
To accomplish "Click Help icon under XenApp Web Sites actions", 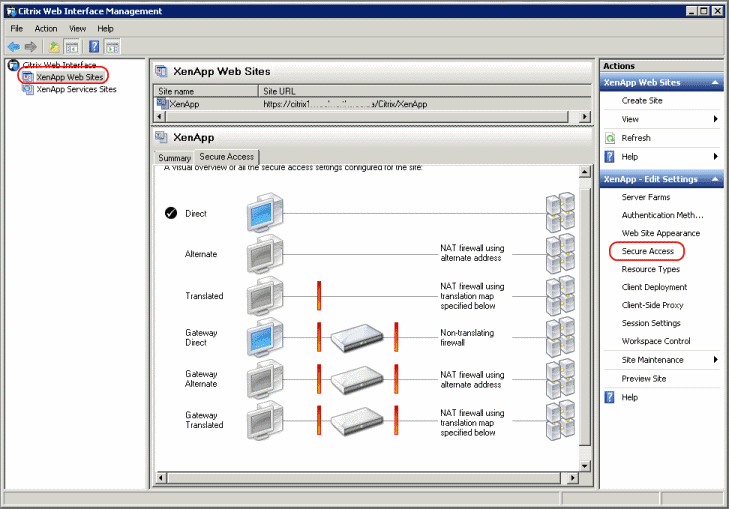I will click(x=610, y=157).
